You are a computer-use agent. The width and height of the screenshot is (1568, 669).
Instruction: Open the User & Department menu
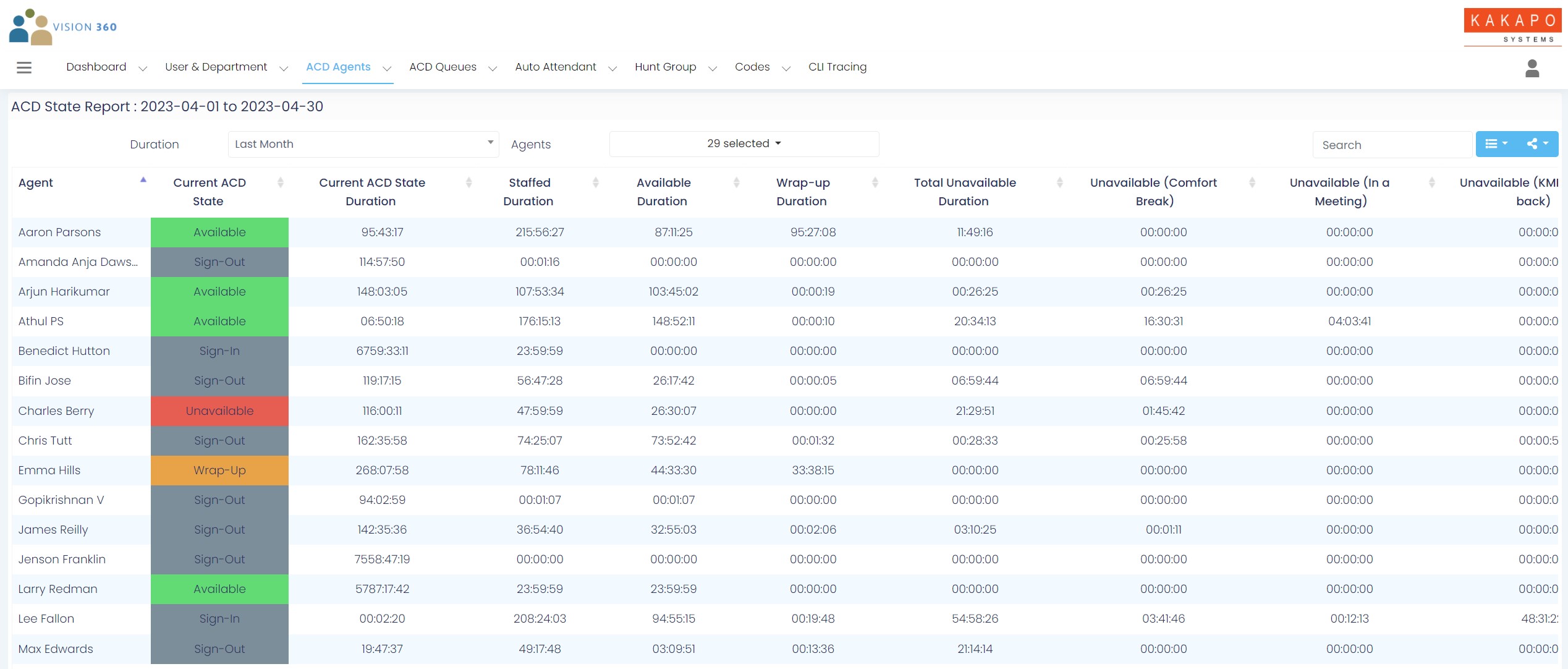pos(216,67)
